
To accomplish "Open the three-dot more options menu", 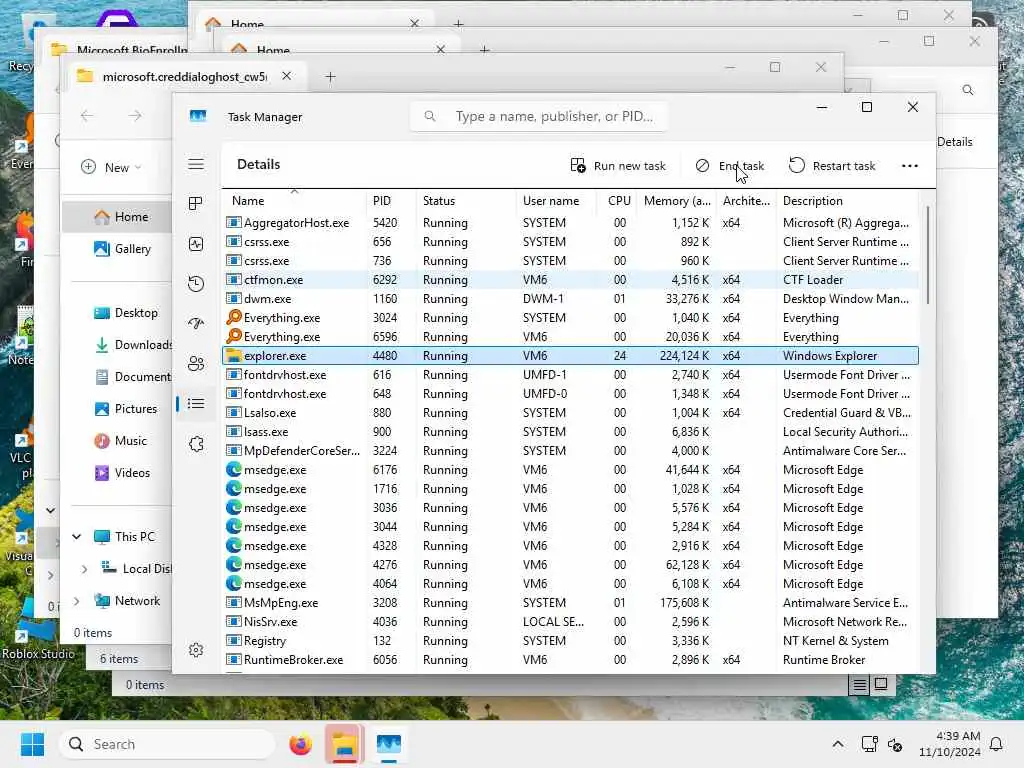I will coord(910,166).
